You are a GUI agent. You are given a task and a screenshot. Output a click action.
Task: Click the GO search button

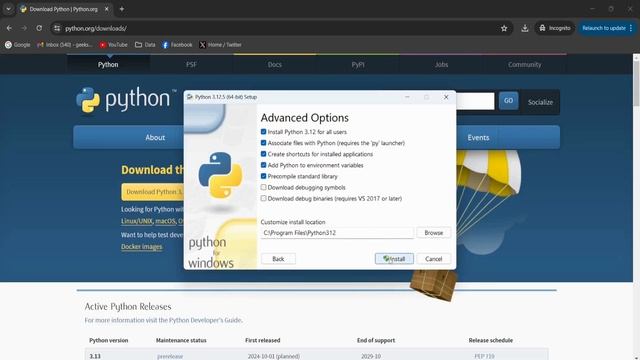click(508, 101)
